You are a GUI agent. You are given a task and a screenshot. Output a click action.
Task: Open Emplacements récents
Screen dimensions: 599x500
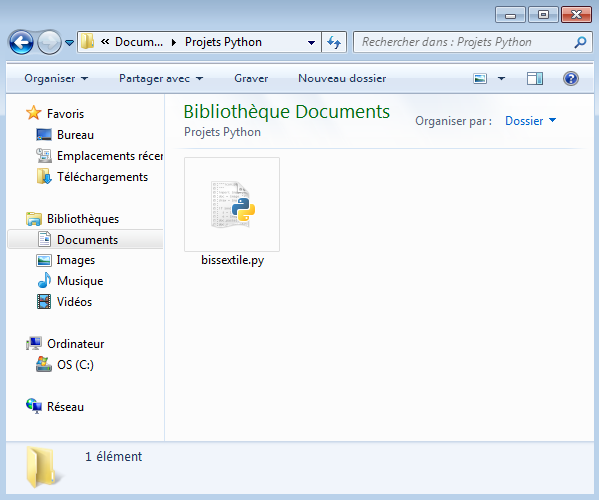pos(110,156)
